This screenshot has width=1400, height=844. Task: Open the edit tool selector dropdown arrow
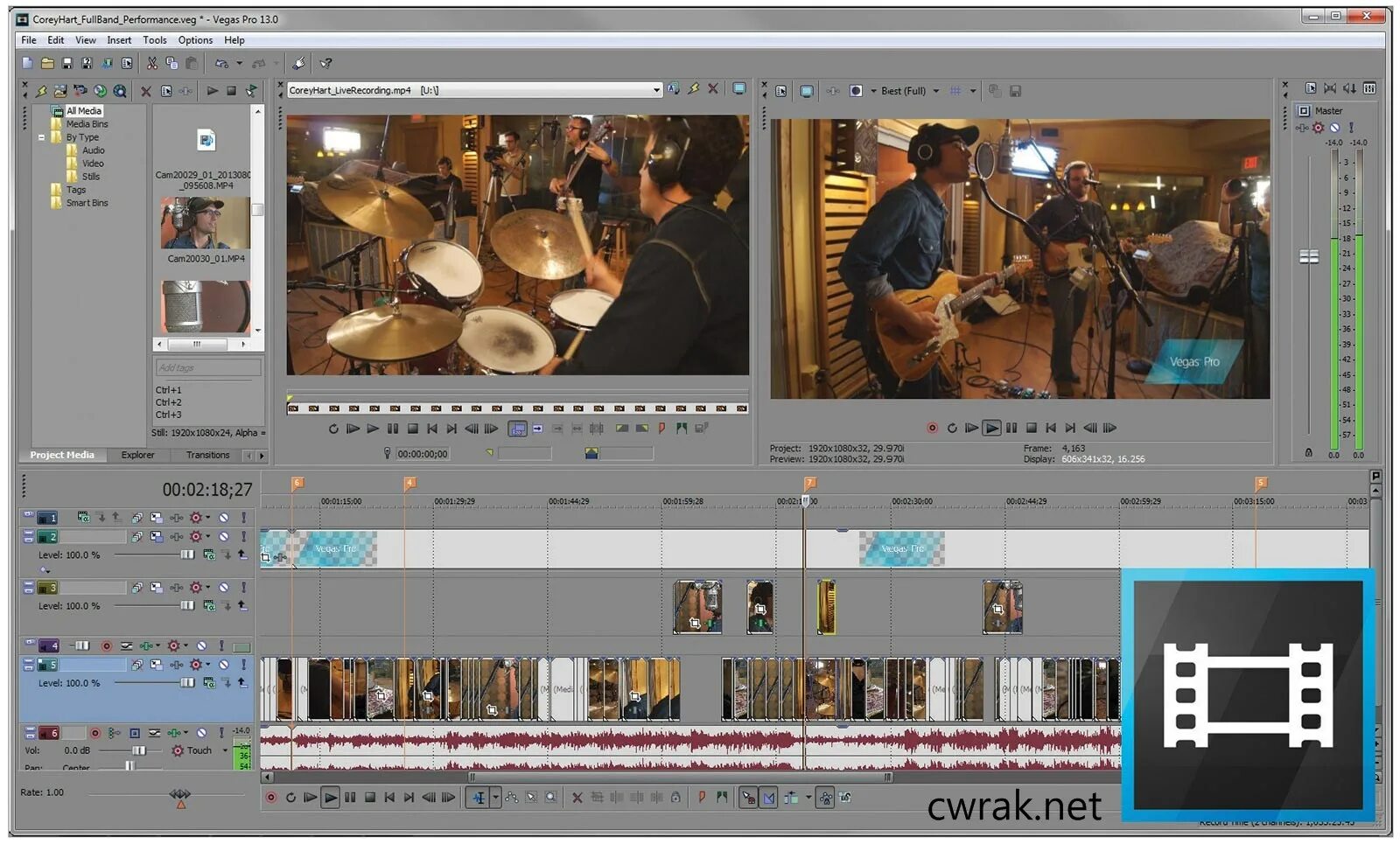(x=495, y=798)
